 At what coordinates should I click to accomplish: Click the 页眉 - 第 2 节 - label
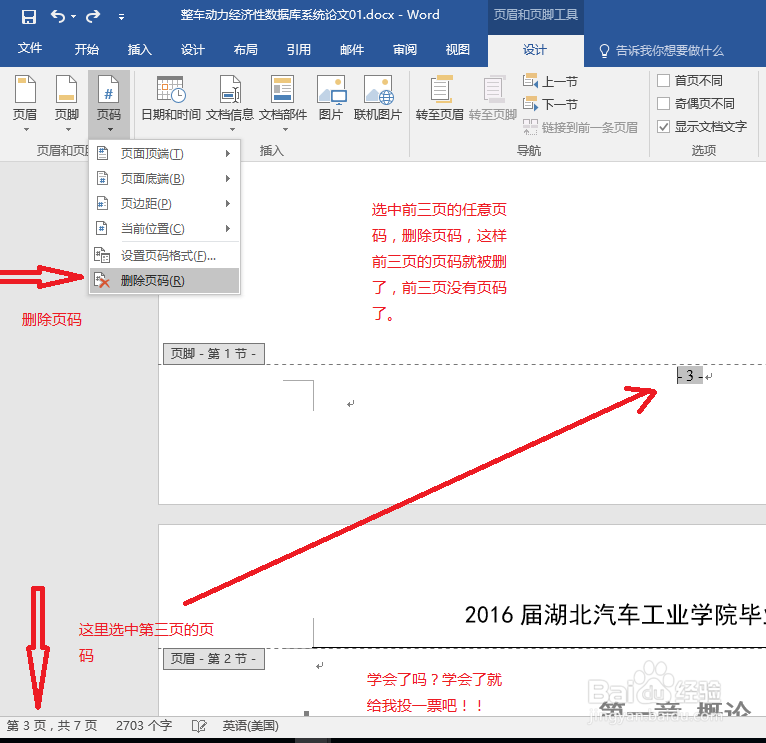coord(213,658)
